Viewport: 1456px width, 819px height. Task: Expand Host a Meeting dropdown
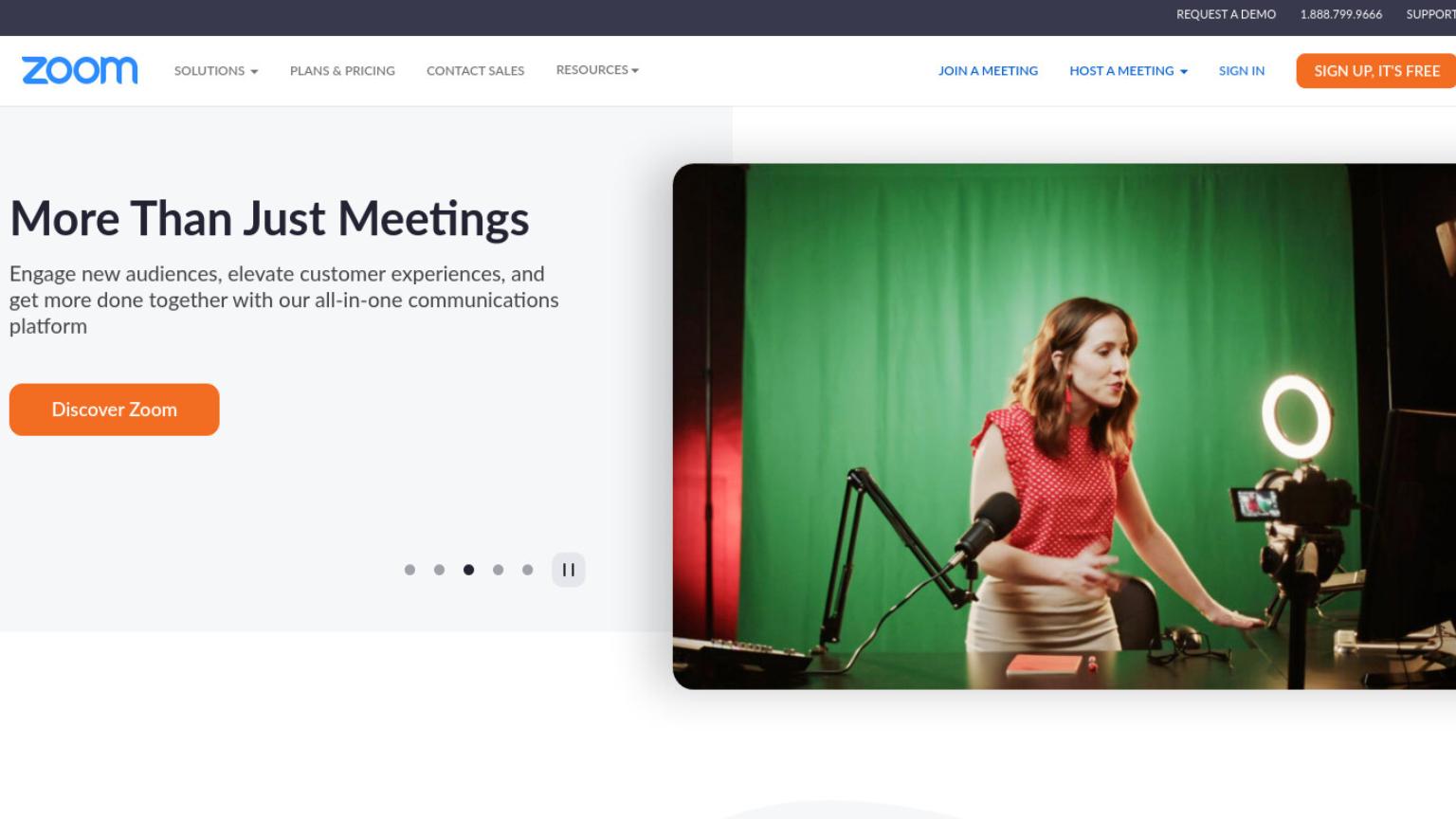point(1128,71)
